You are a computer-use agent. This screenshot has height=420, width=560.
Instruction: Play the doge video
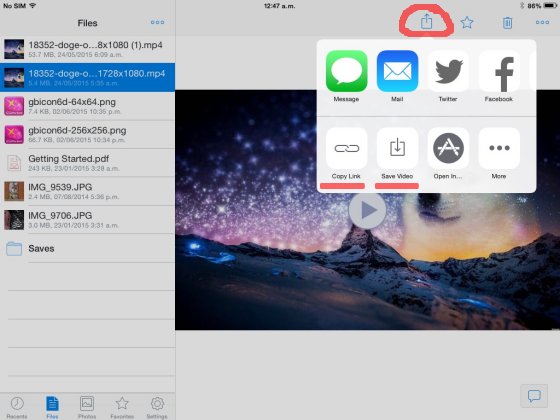pos(367,210)
